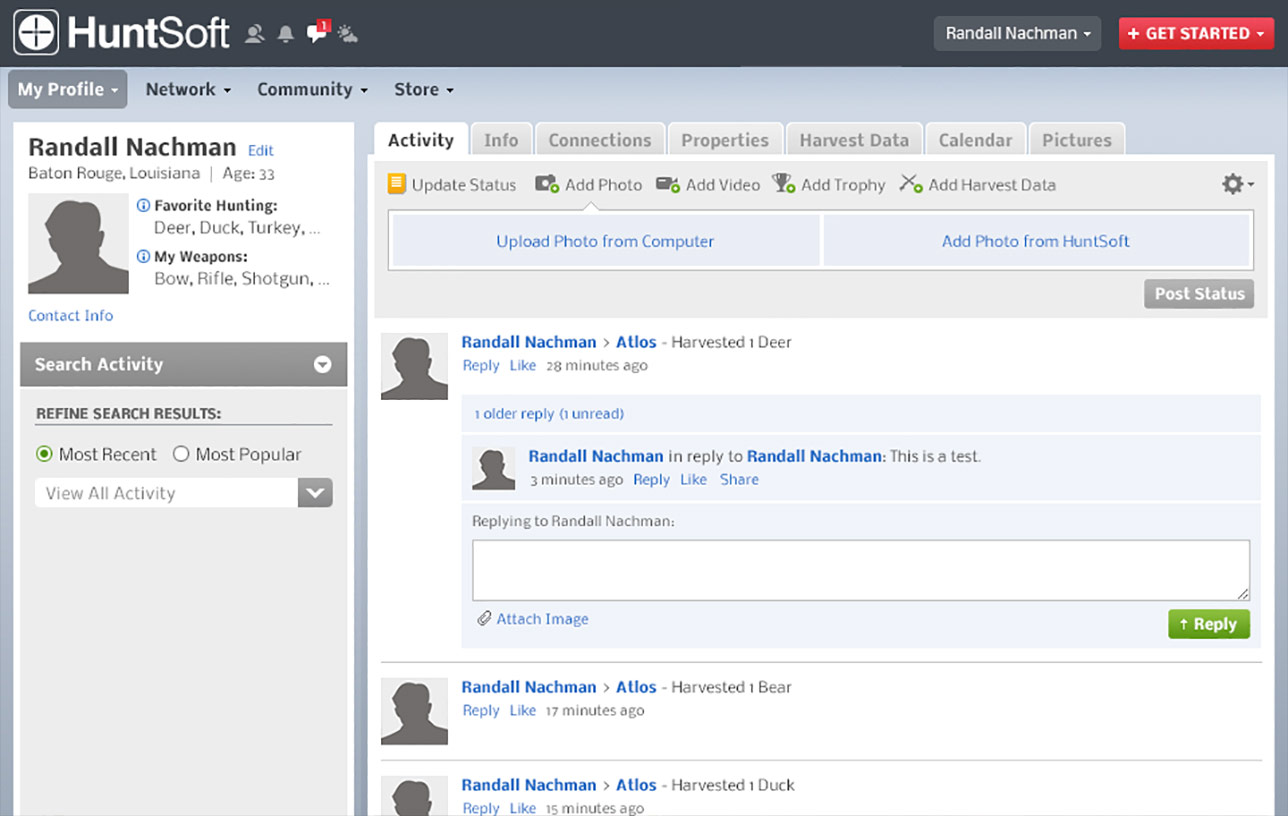This screenshot has width=1288, height=816.
Task: Open notifications bell icon
Action: pos(286,34)
